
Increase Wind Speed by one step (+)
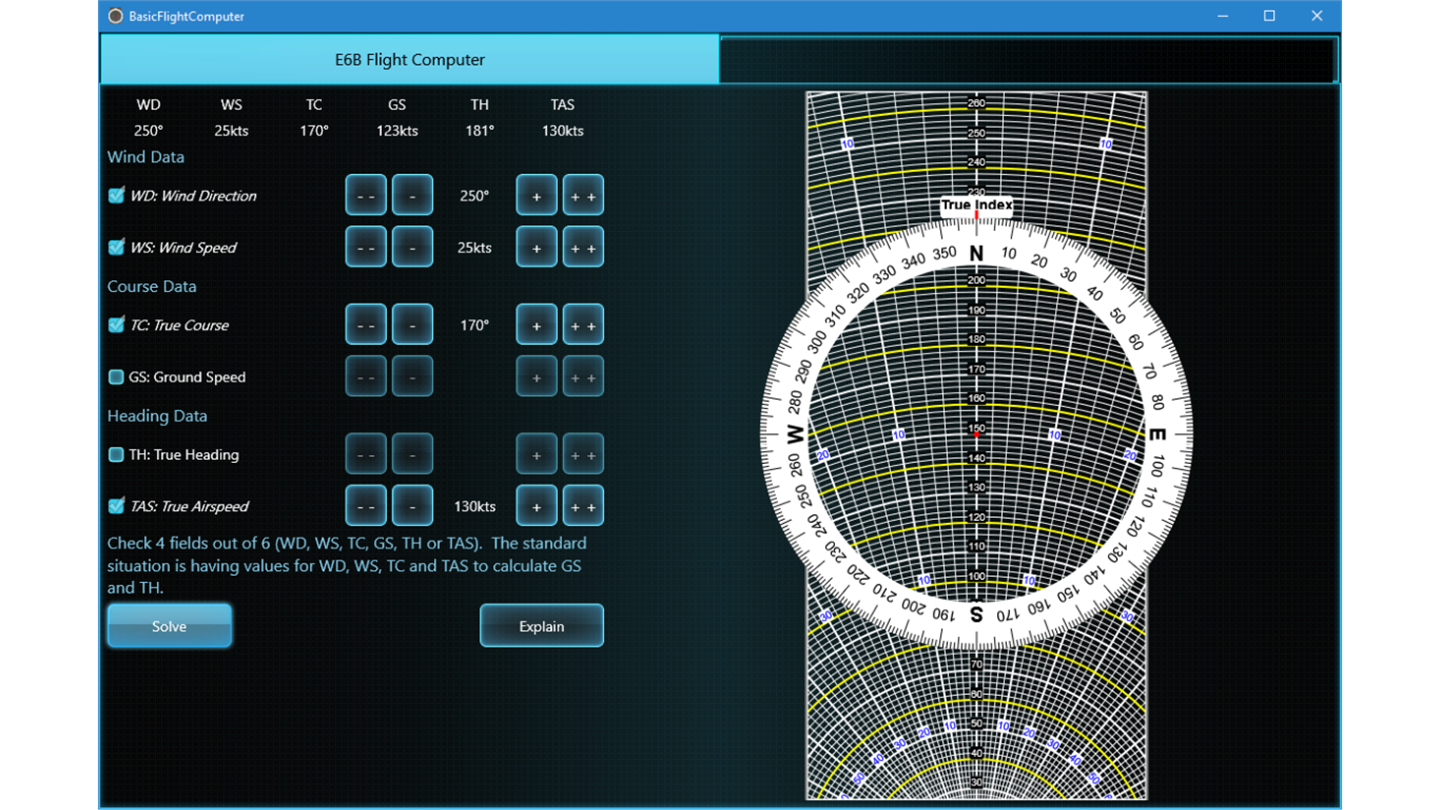point(537,247)
